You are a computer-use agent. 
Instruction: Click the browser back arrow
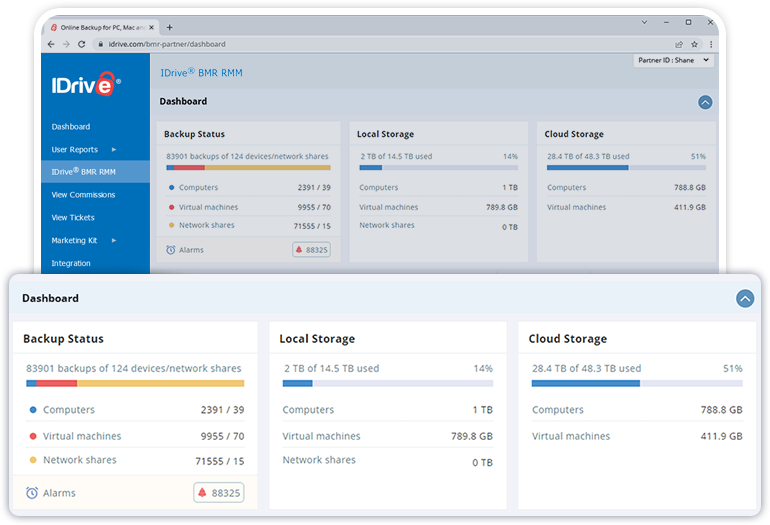52,44
